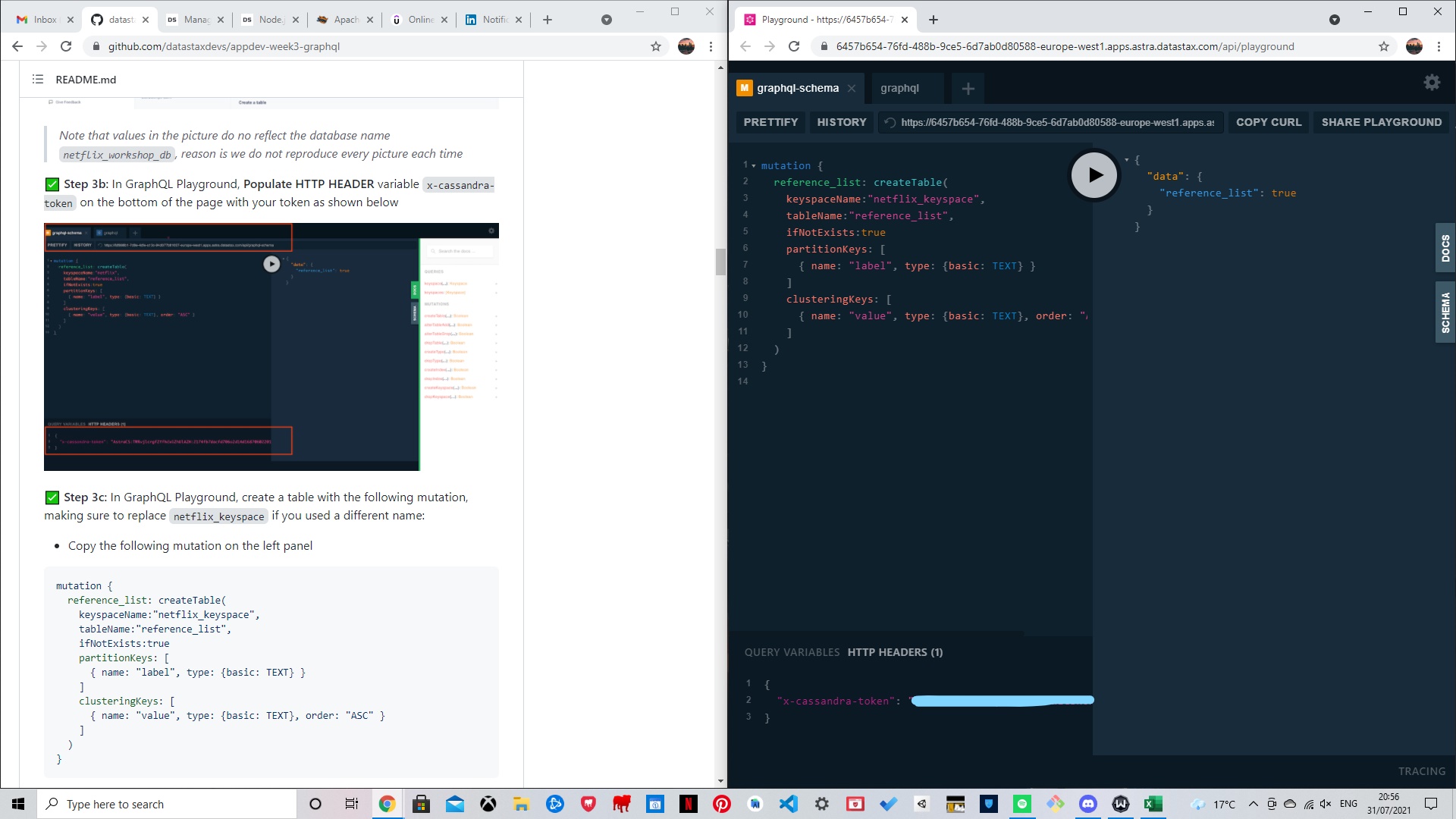This screenshot has height=819, width=1456.
Task: Open Discord from the taskbar
Action: pos(1087,804)
